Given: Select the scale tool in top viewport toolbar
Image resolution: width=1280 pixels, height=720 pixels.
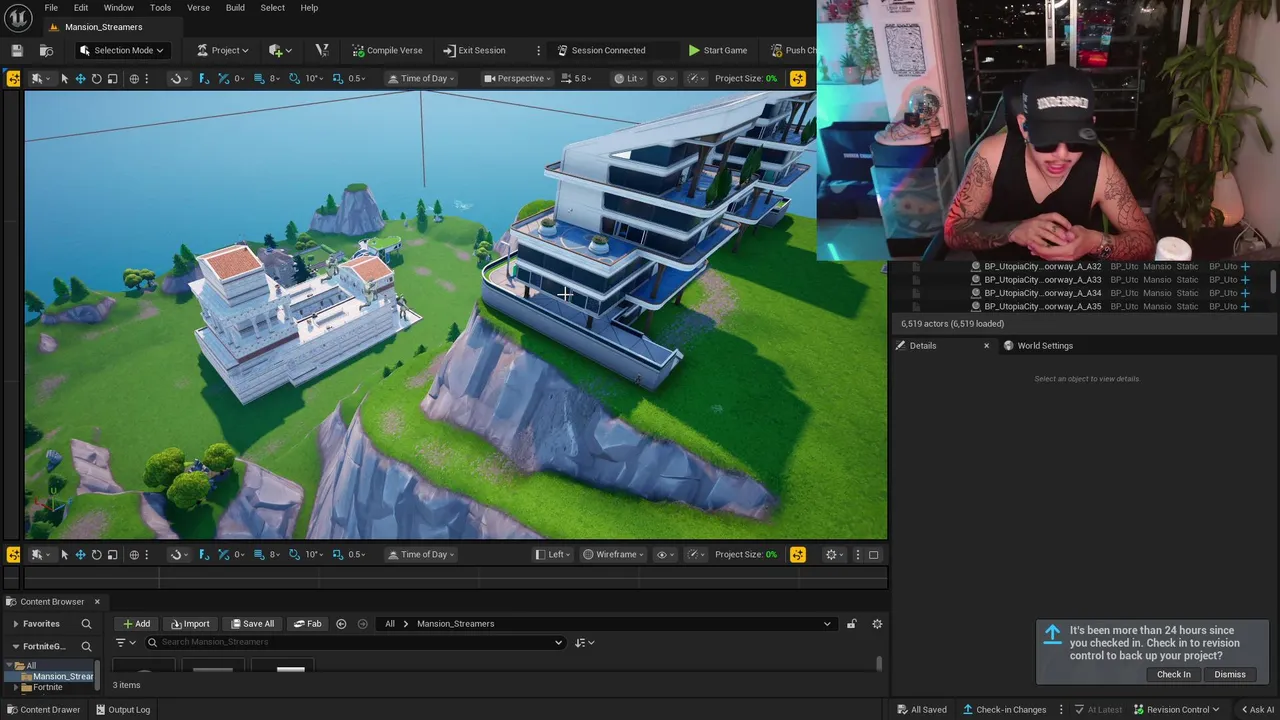Looking at the screenshot, I should pyautogui.click(x=112, y=78).
